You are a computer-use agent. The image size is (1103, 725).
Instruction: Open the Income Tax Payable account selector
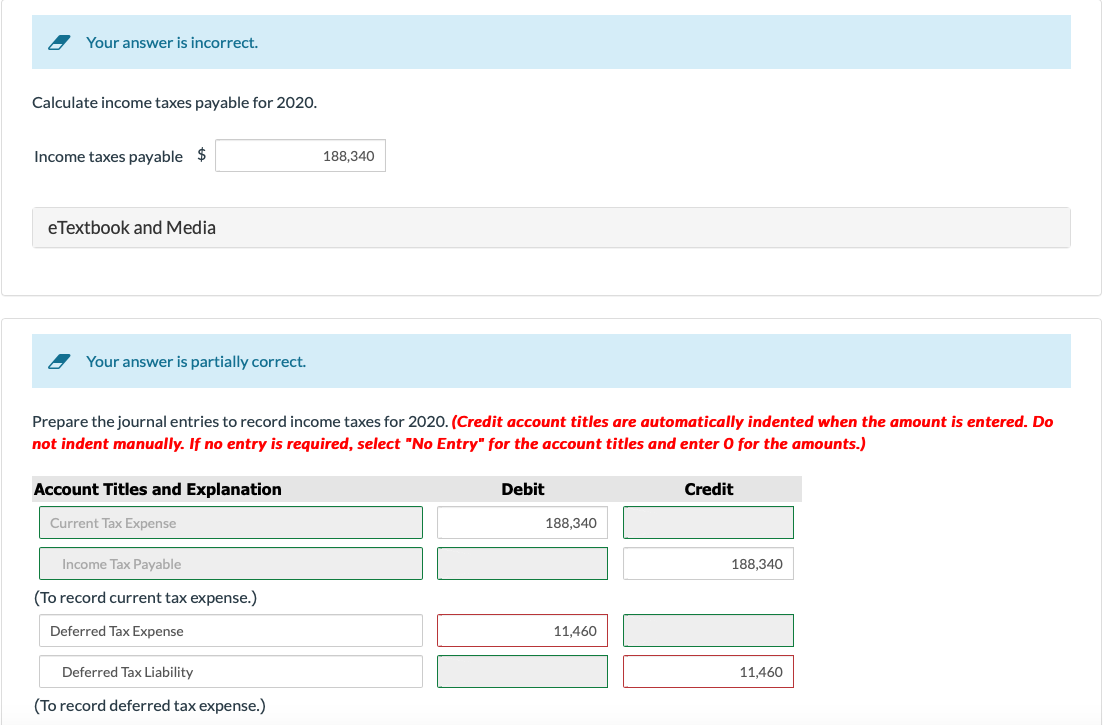[231, 563]
